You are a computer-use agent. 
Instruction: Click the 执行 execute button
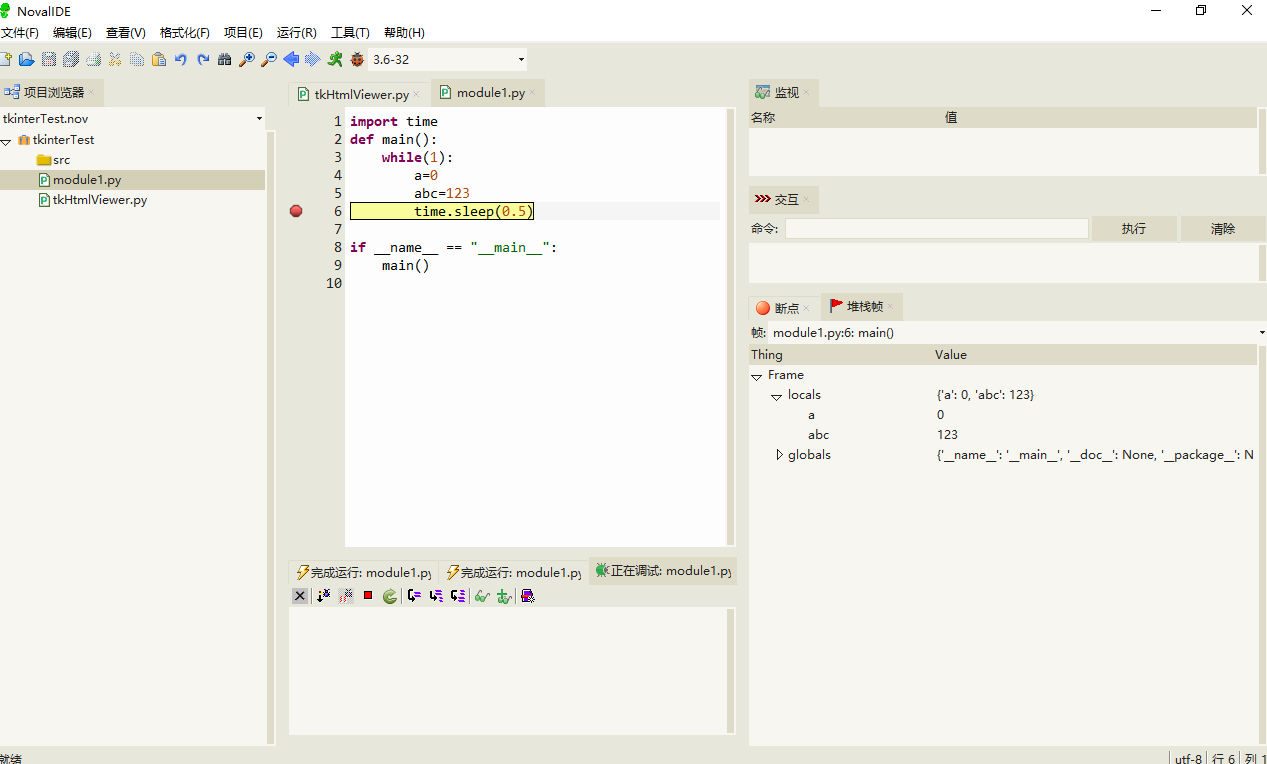[1134, 229]
